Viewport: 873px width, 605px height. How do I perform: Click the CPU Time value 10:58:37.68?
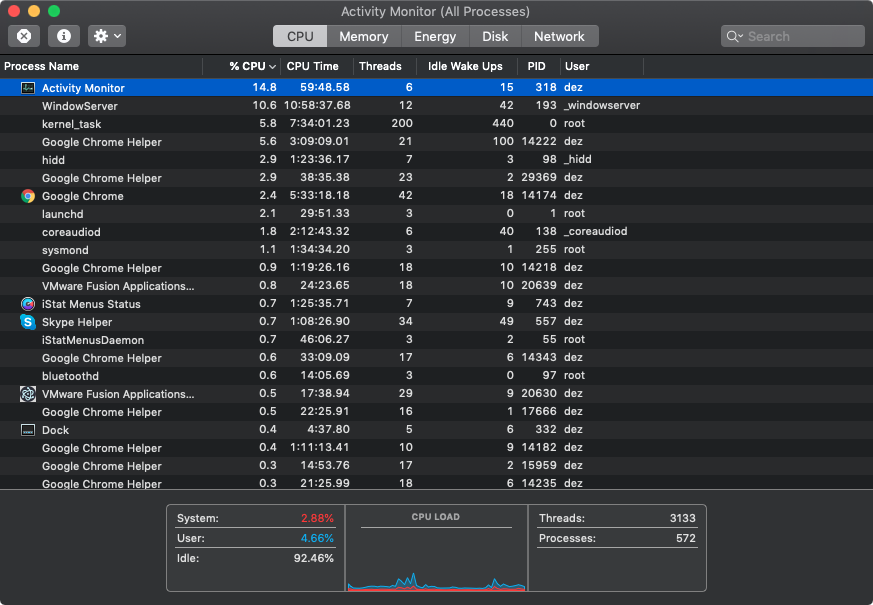(317, 105)
